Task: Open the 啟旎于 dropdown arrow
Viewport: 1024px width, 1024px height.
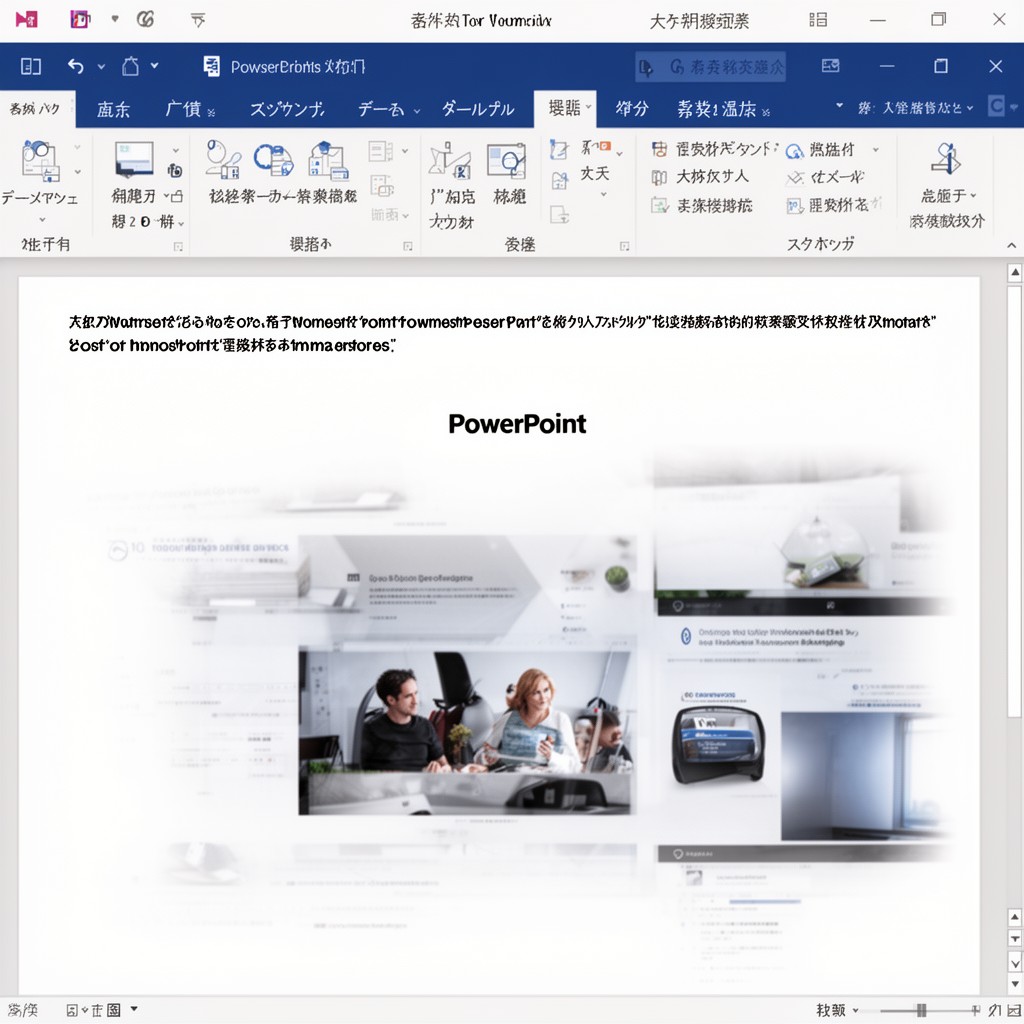Action: click(x=974, y=195)
